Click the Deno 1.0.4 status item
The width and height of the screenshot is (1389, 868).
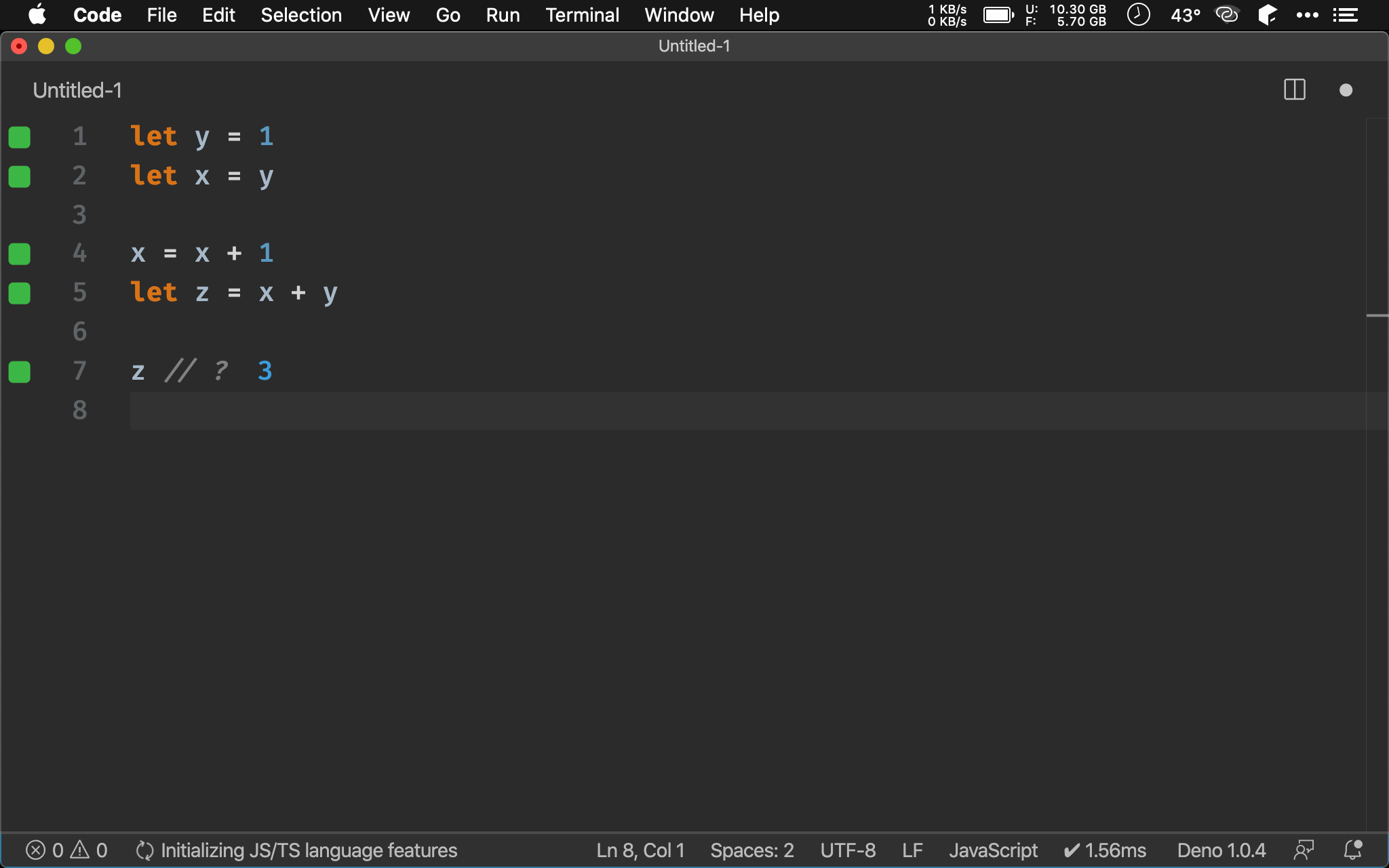pos(1221,850)
